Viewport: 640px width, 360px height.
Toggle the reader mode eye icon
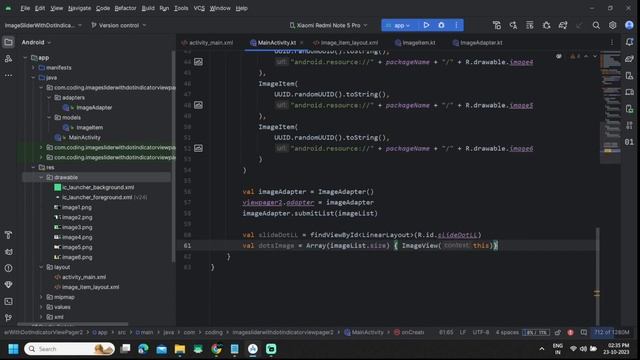coord(558,56)
